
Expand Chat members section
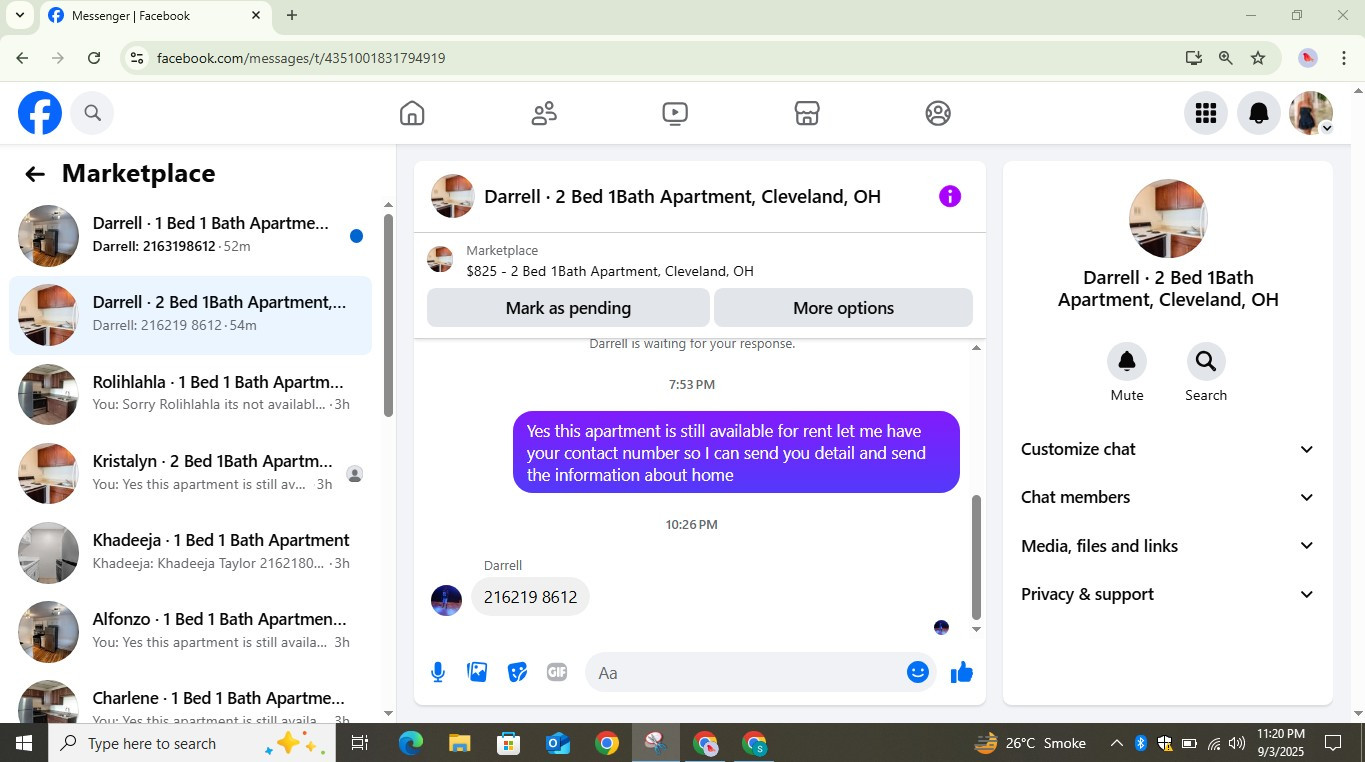[1167, 497]
